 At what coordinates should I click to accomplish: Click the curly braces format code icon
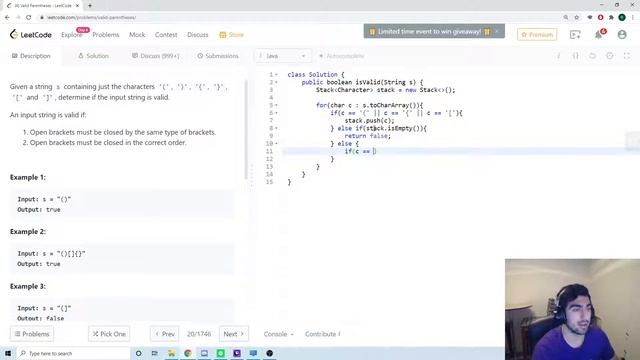576,56
